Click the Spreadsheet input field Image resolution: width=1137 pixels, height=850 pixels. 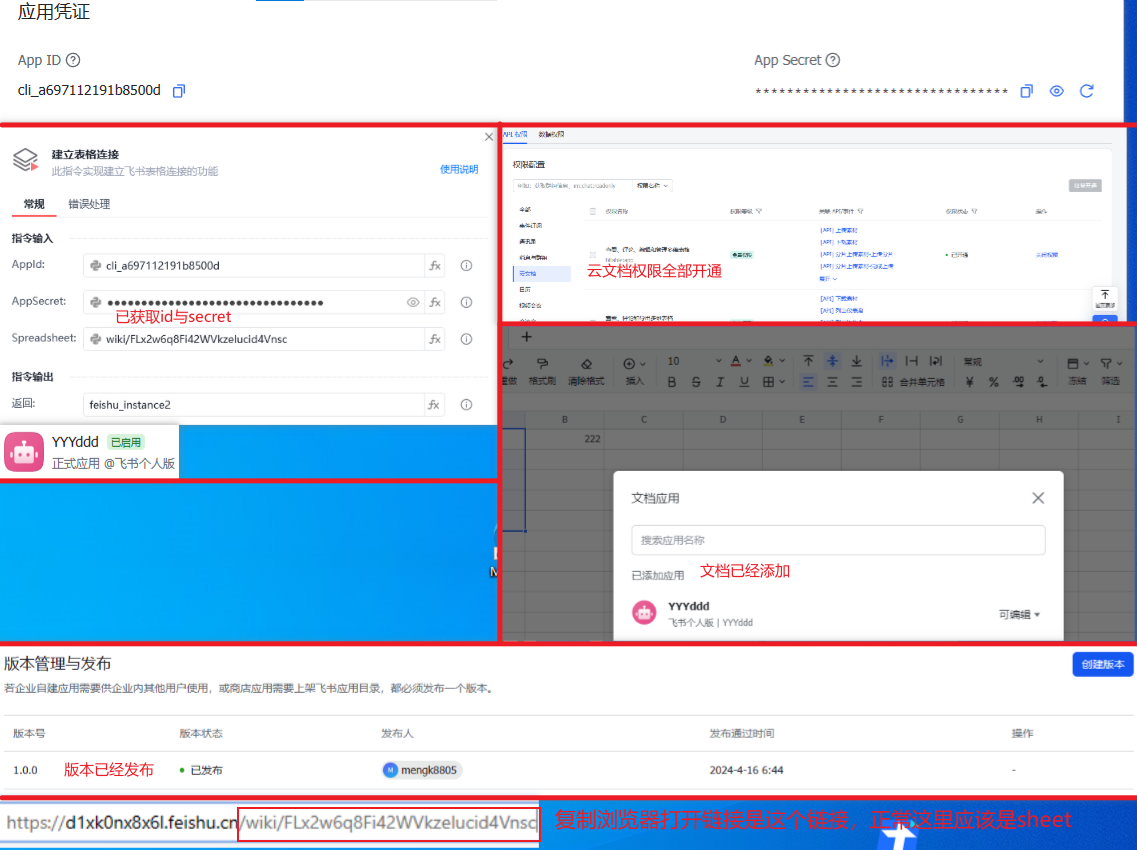point(253,339)
